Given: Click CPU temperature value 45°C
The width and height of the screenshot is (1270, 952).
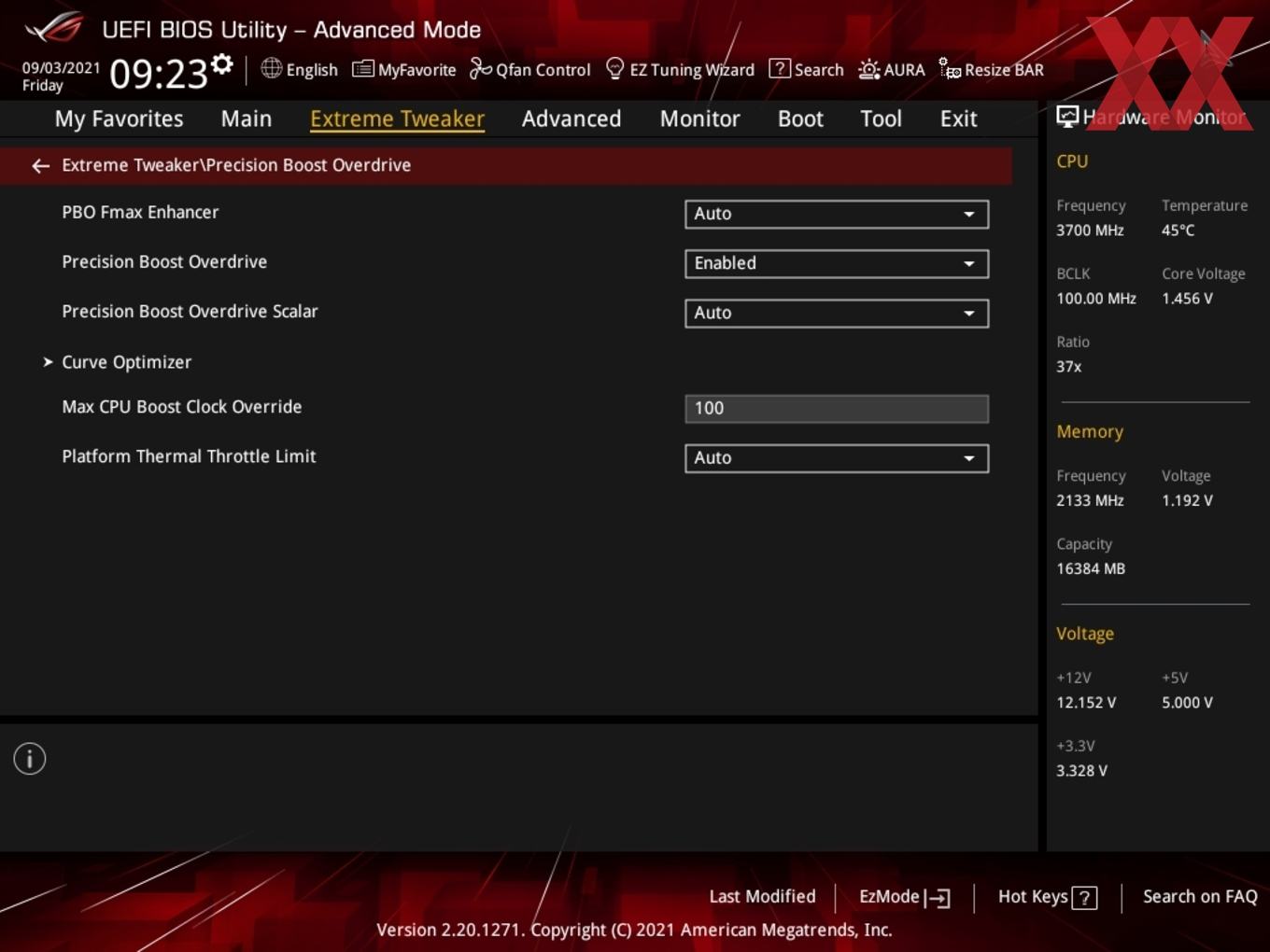Looking at the screenshot, I should (x=1178, y=230).
